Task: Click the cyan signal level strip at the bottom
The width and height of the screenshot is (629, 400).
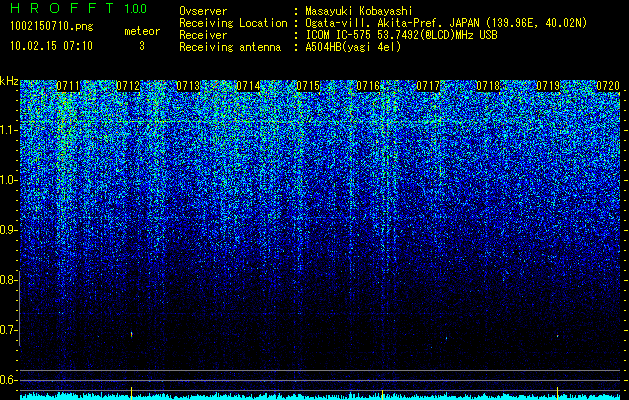Action: (320, 396)
